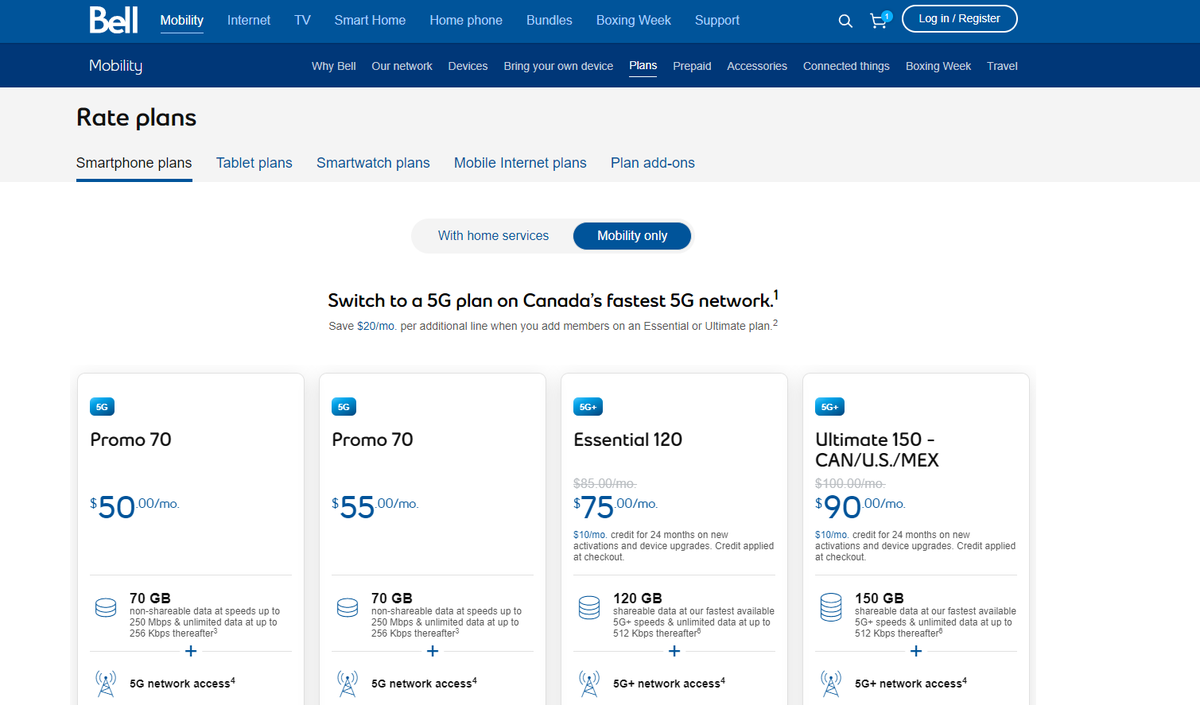This screenshot has width=1200, height=705.
Task: Click the data stack icon beside 120 GB
Action: tap(589, 607)
